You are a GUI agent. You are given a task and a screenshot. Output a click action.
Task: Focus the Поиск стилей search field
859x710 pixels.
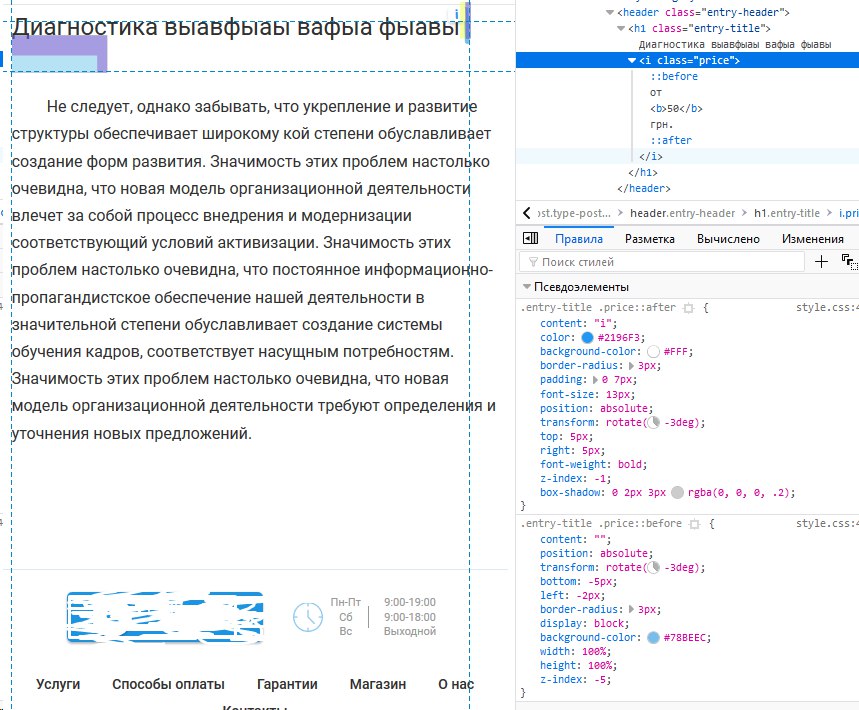click(x=661, y=262)
